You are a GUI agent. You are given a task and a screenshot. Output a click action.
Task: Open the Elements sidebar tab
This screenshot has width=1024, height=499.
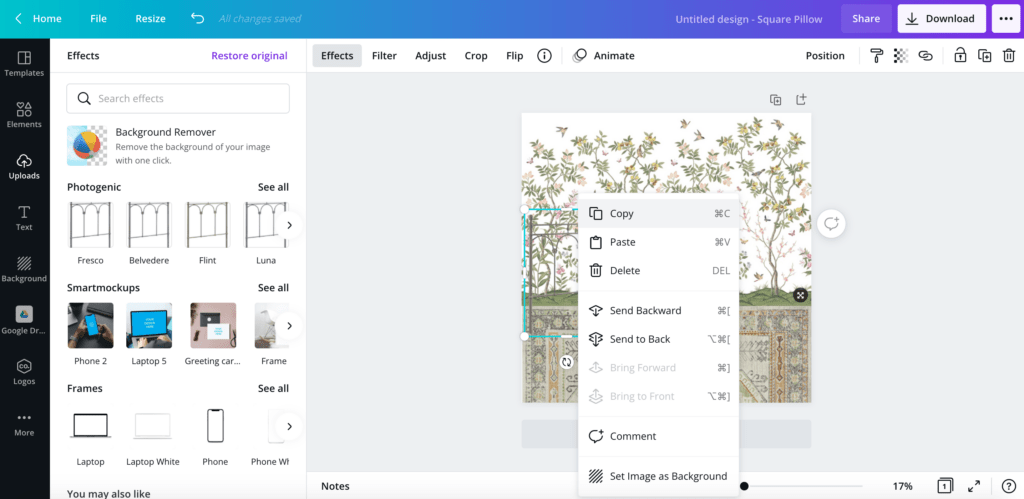pos(24,115)
